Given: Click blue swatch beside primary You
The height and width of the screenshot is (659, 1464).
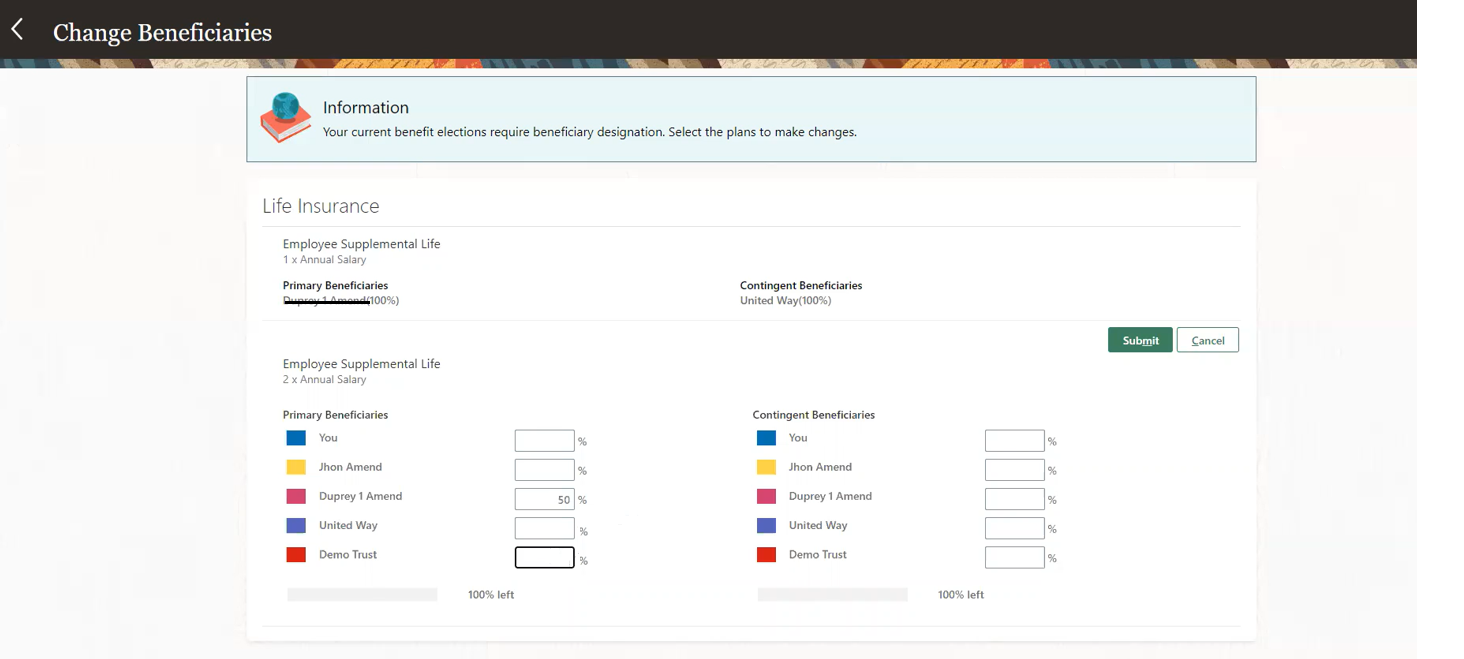Looking at the screenshot, I should [x=296, y=438].
